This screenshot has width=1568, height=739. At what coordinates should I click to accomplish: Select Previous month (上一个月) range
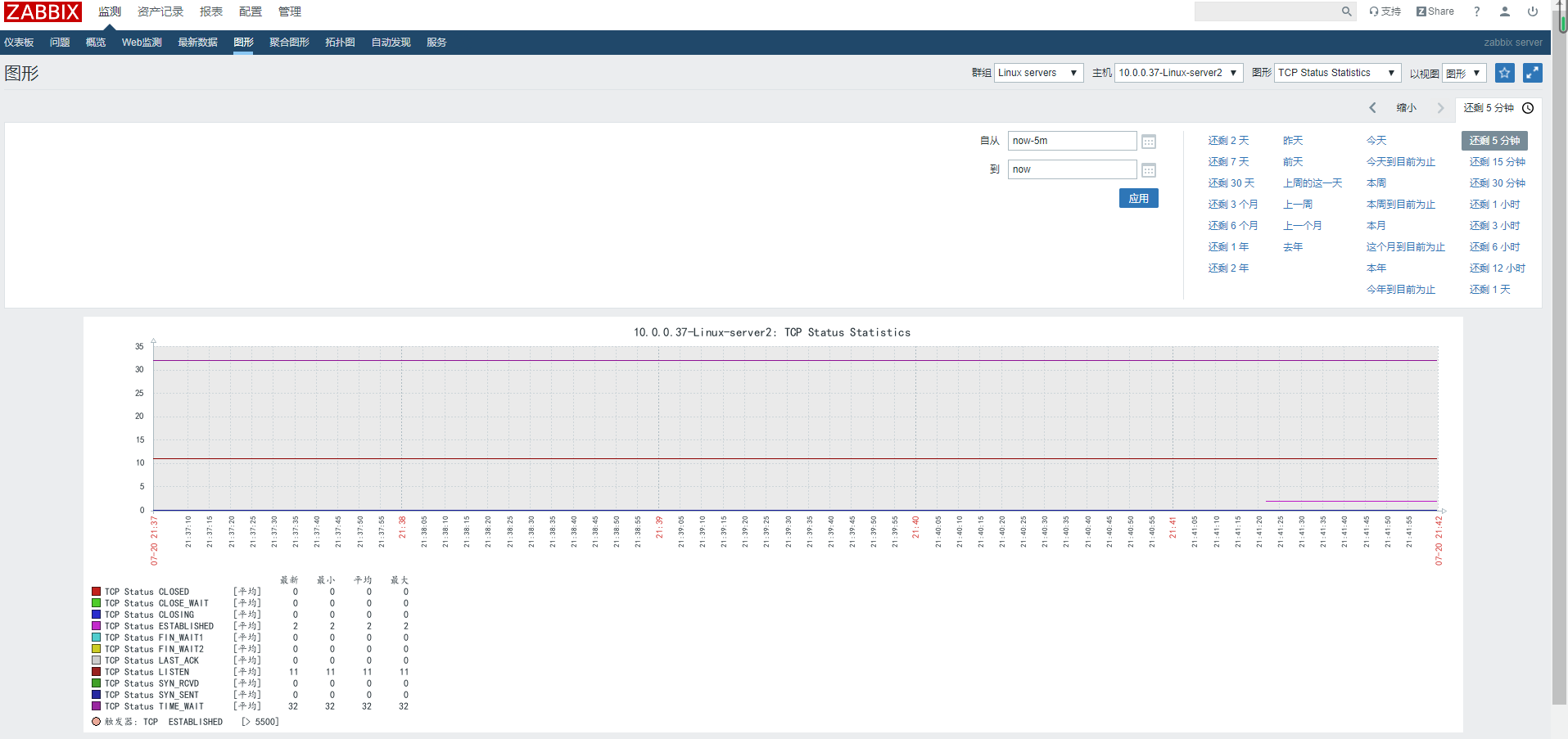(x=1302, y=226)
